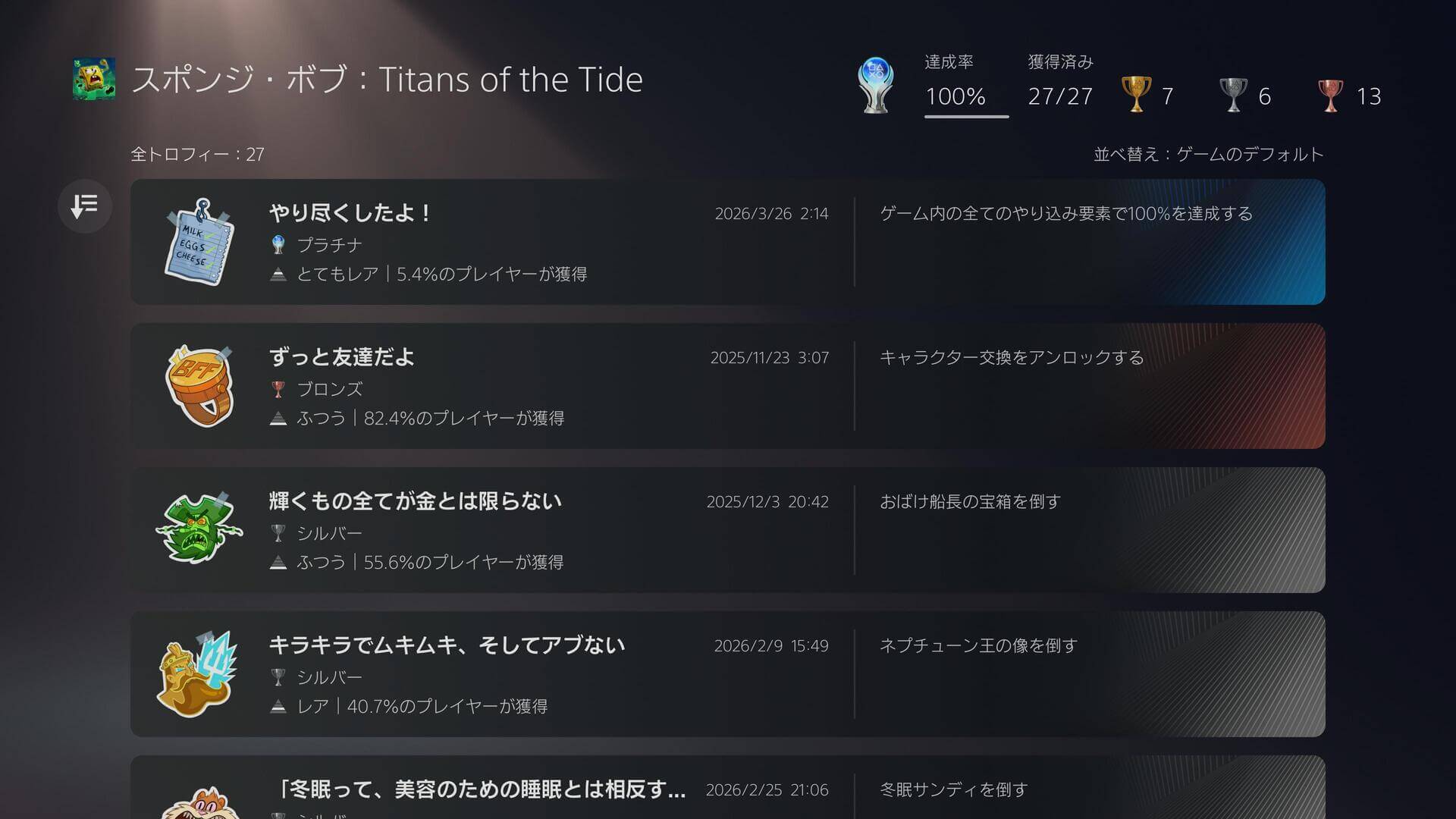This screenshot has height=819, width=1456.
Task: Select the platinum trophy icon in header
Action: 875,85
